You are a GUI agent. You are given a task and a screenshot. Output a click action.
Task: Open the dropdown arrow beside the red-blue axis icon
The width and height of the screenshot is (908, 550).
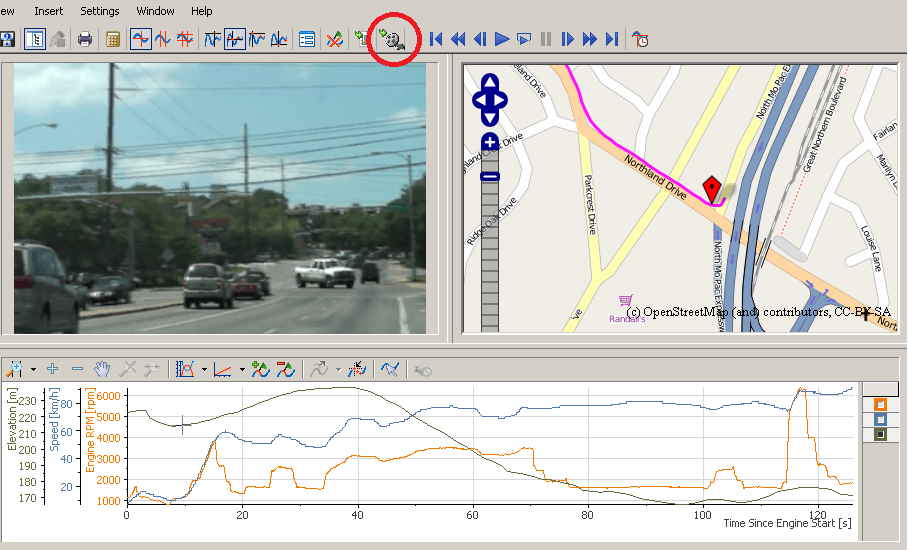pos(242,369)
